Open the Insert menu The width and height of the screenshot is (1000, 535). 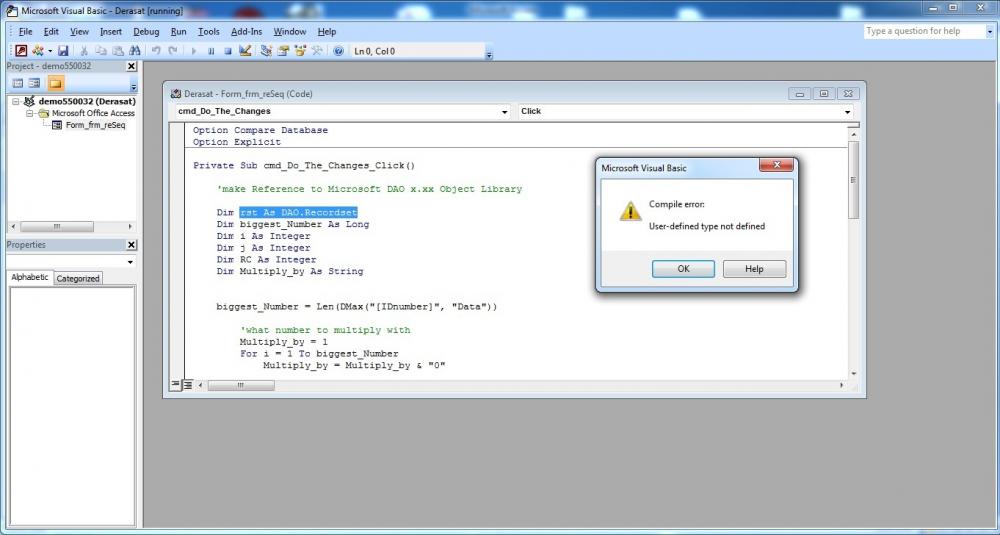(x=111, y=31)
